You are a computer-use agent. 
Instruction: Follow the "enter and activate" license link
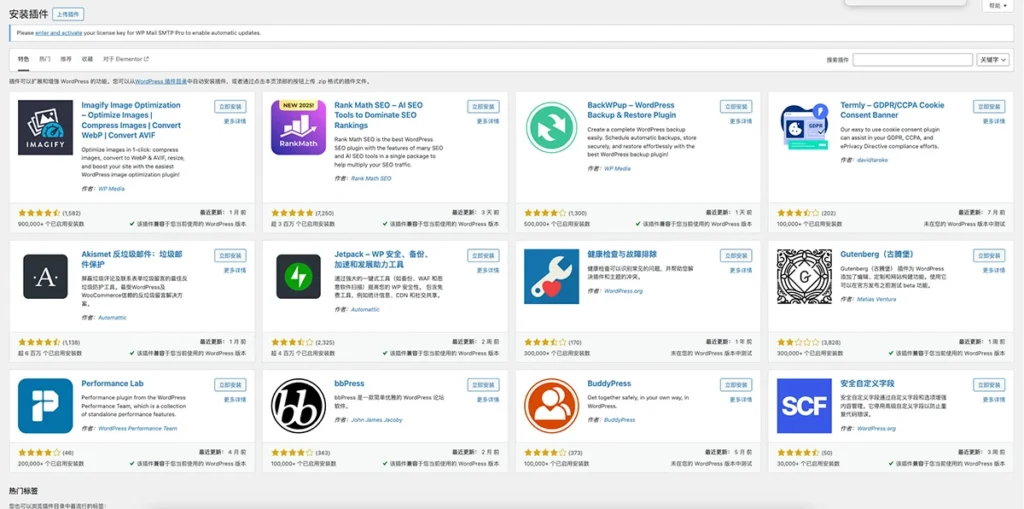coord(59,33)
